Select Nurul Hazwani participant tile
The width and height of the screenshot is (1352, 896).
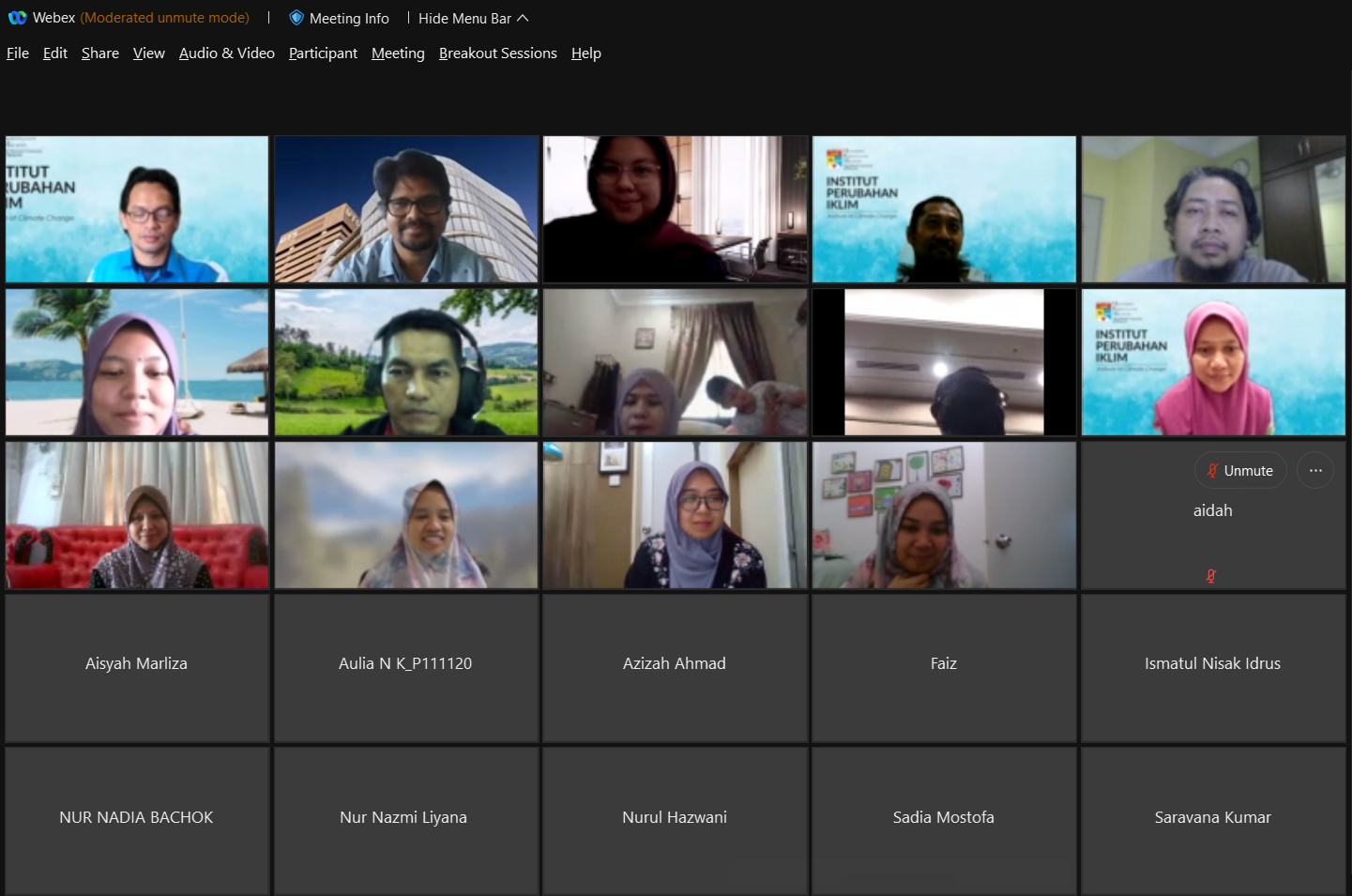pos(675,820)
